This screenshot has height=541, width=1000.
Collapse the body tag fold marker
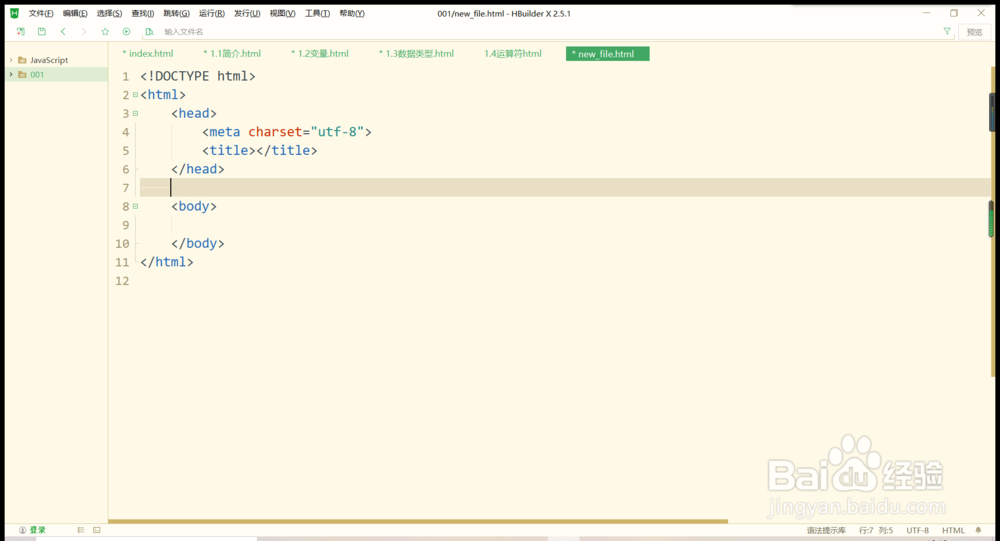(135, 207)
